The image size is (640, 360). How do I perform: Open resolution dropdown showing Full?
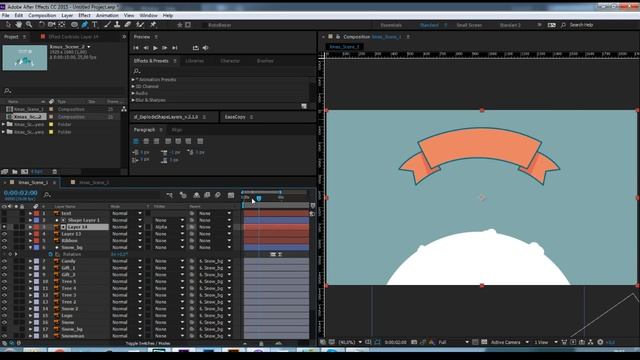(x=453, y=342)
